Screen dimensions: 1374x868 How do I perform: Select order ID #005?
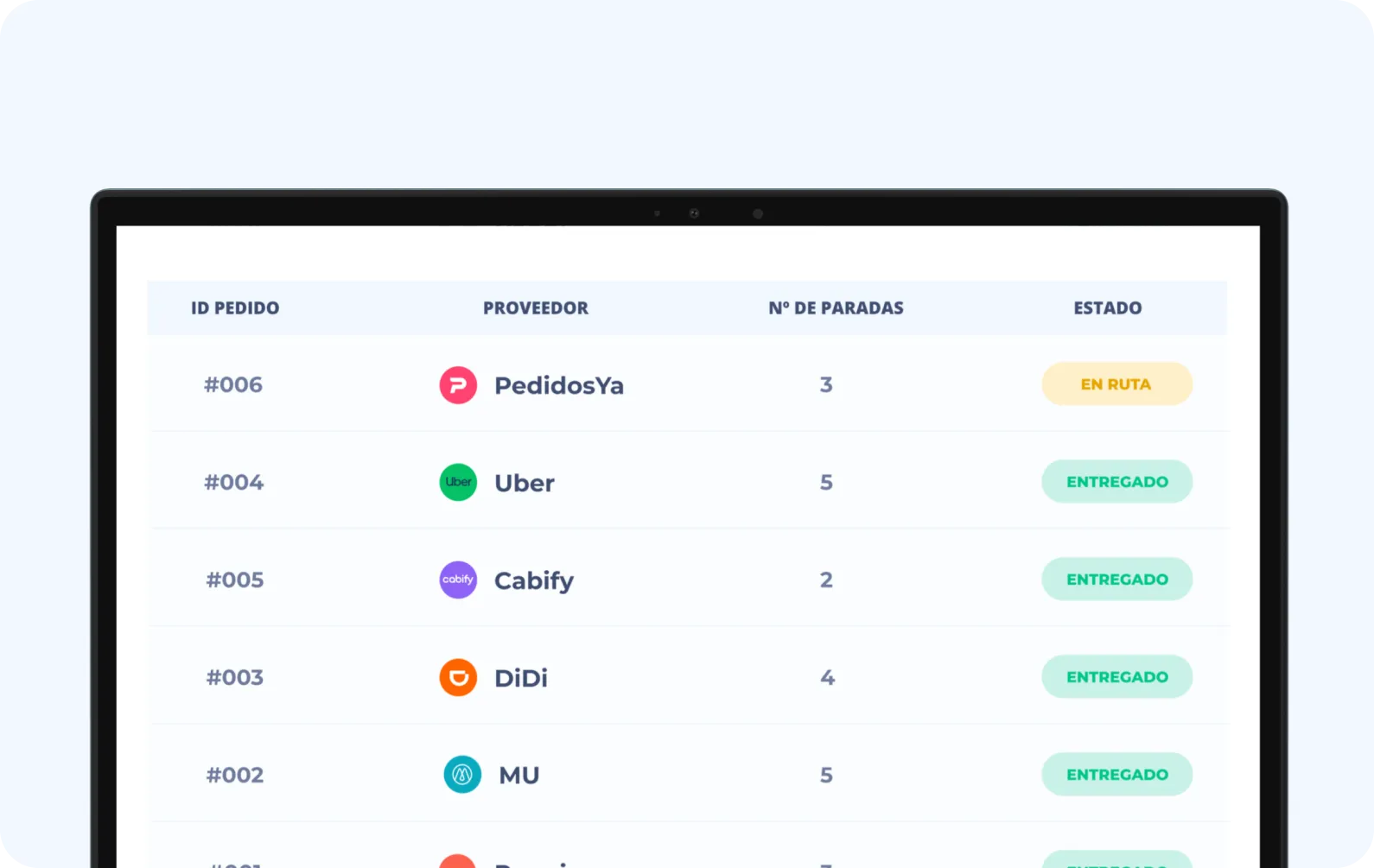coord(235,580)
